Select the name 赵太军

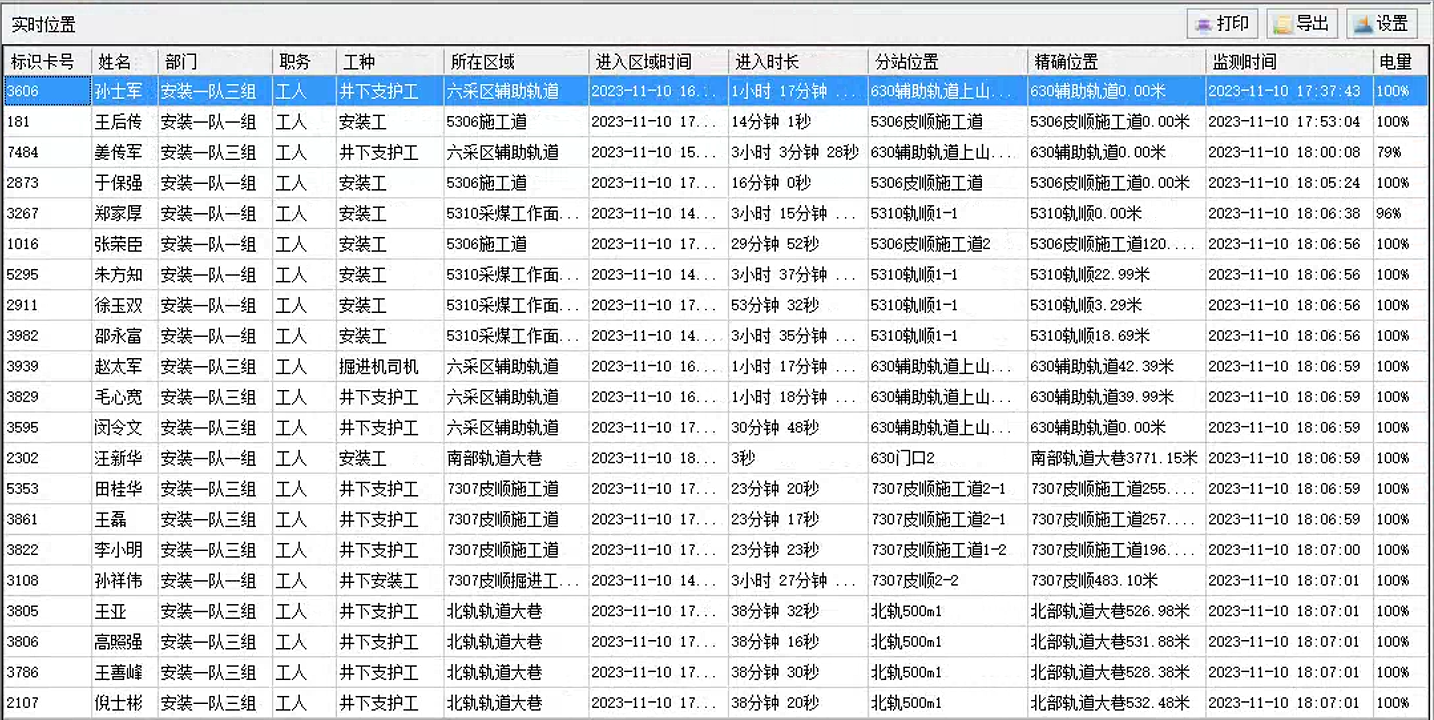[x=118, y=367]
